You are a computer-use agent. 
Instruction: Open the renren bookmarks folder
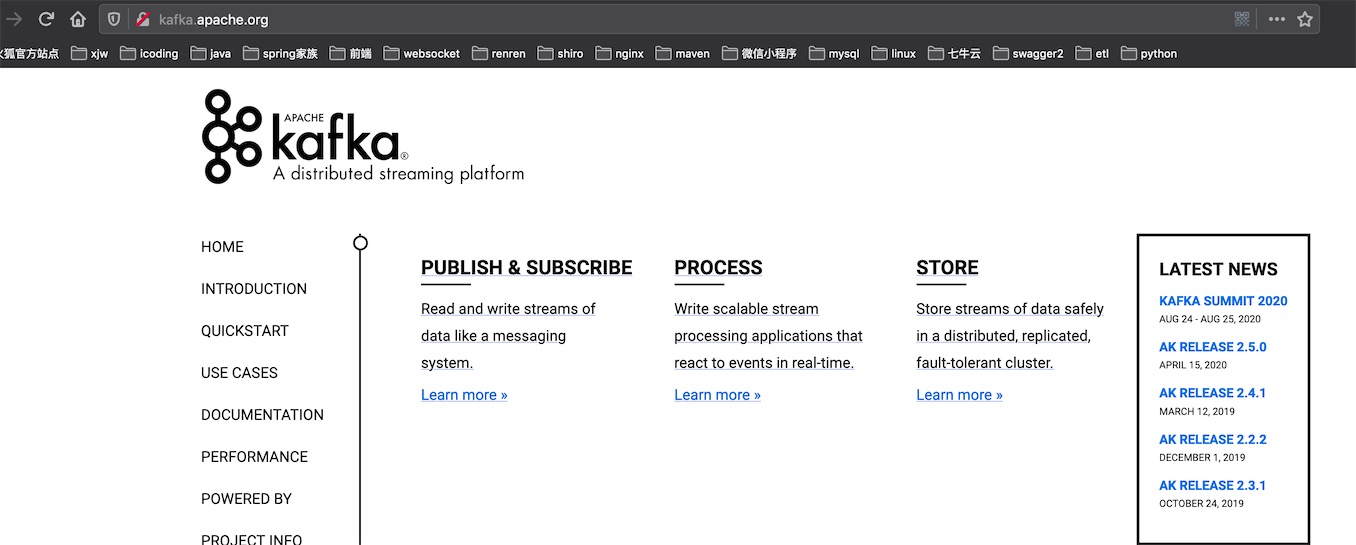point(498,53)
